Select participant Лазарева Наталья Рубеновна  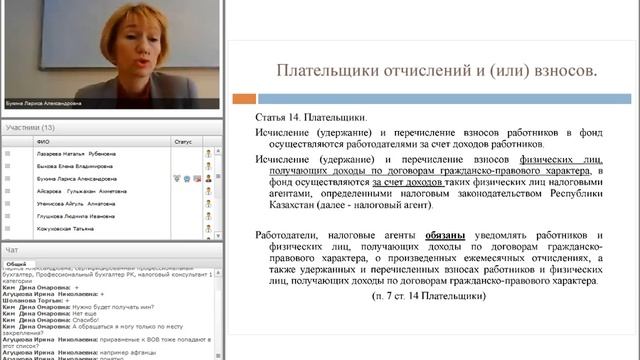[76, 154]
